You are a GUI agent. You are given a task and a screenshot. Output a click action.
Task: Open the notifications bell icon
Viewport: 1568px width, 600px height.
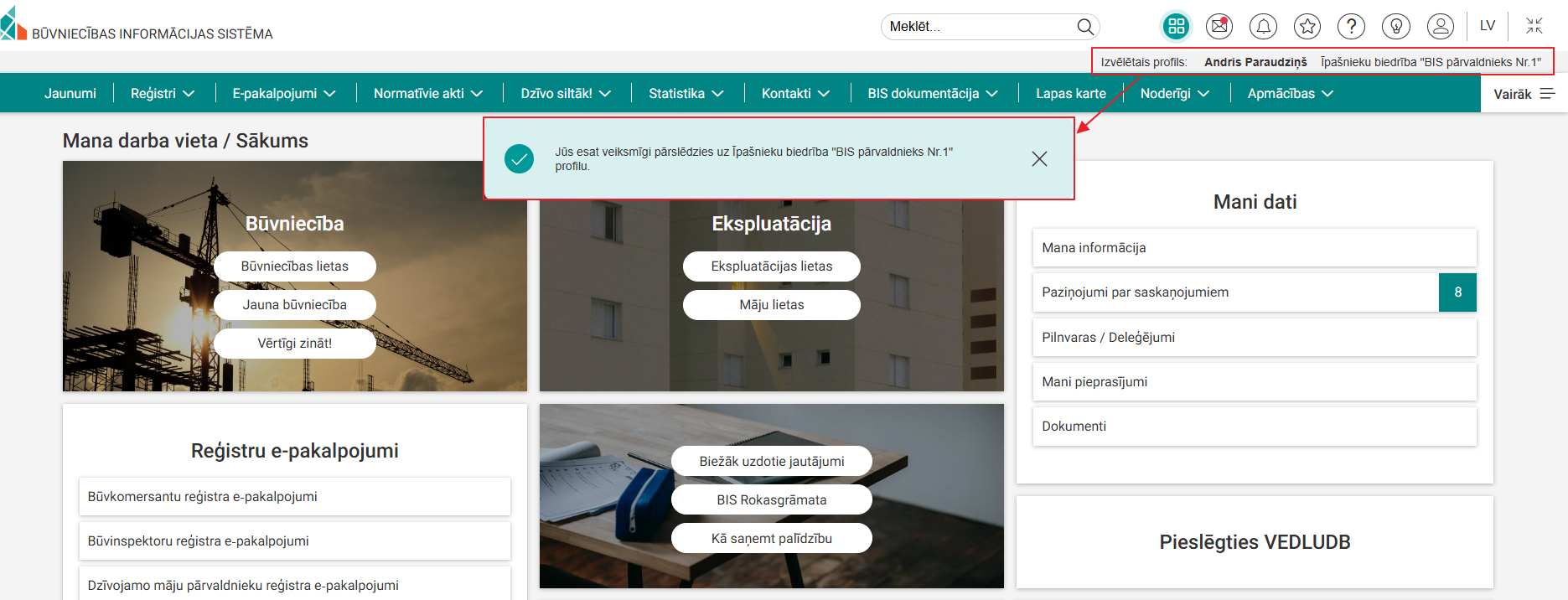point(1263,27)
